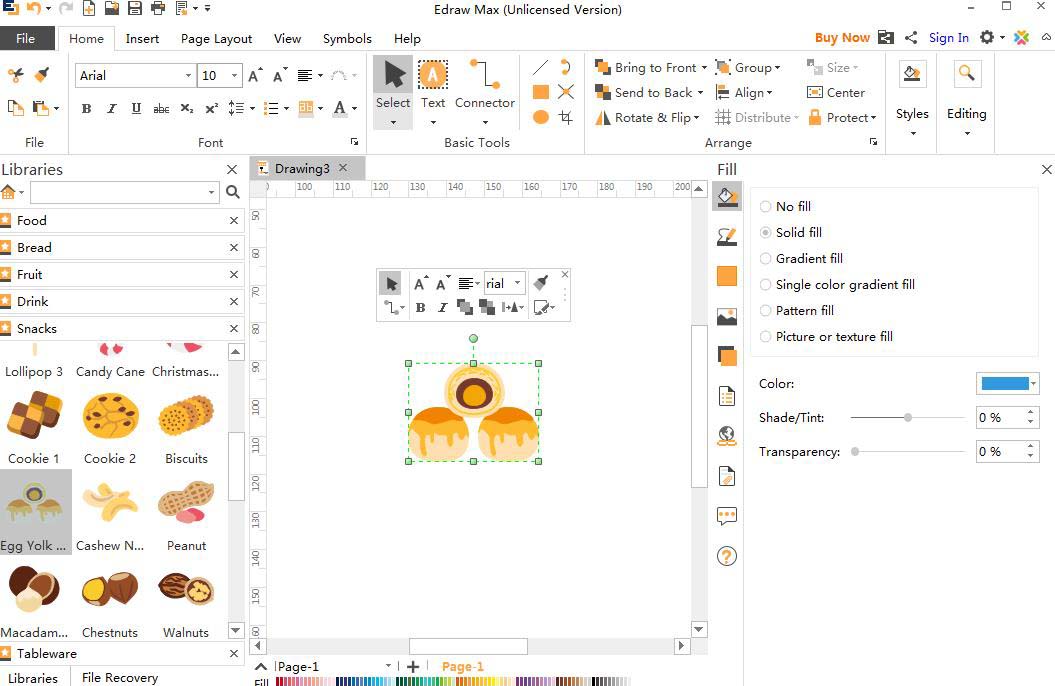The width and height of the screenshot is (1055, 686).
Task: Open the Help tab
Action: (x=407, y=38)
